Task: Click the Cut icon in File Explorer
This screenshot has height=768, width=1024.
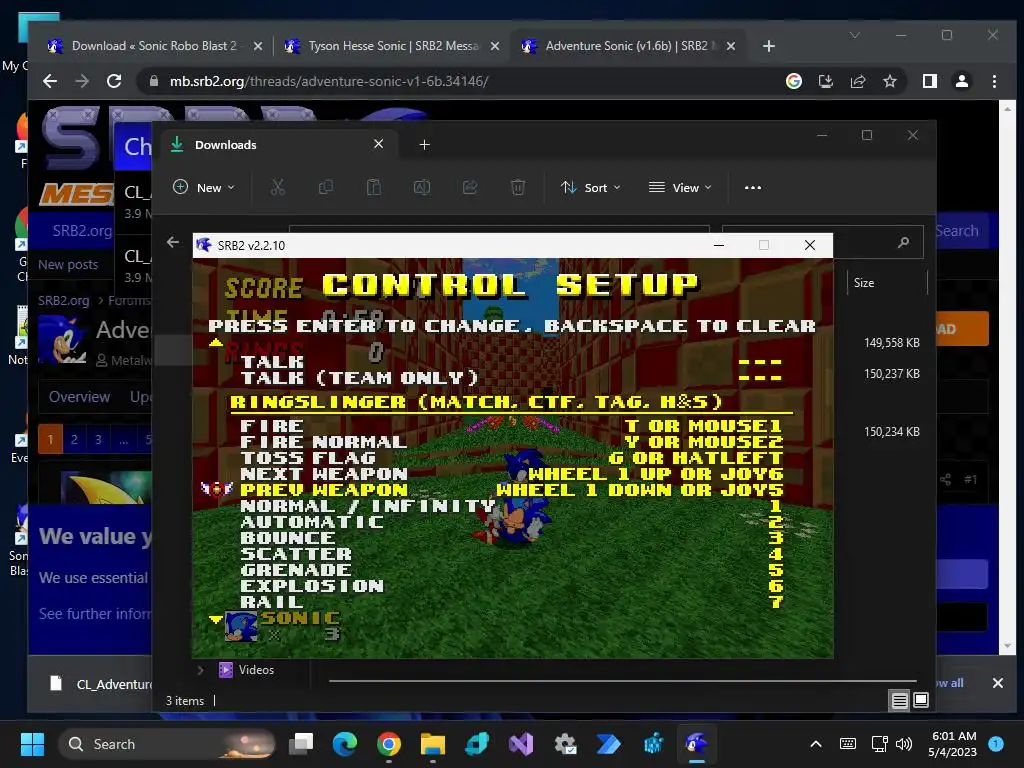Action: pos(278,187)
